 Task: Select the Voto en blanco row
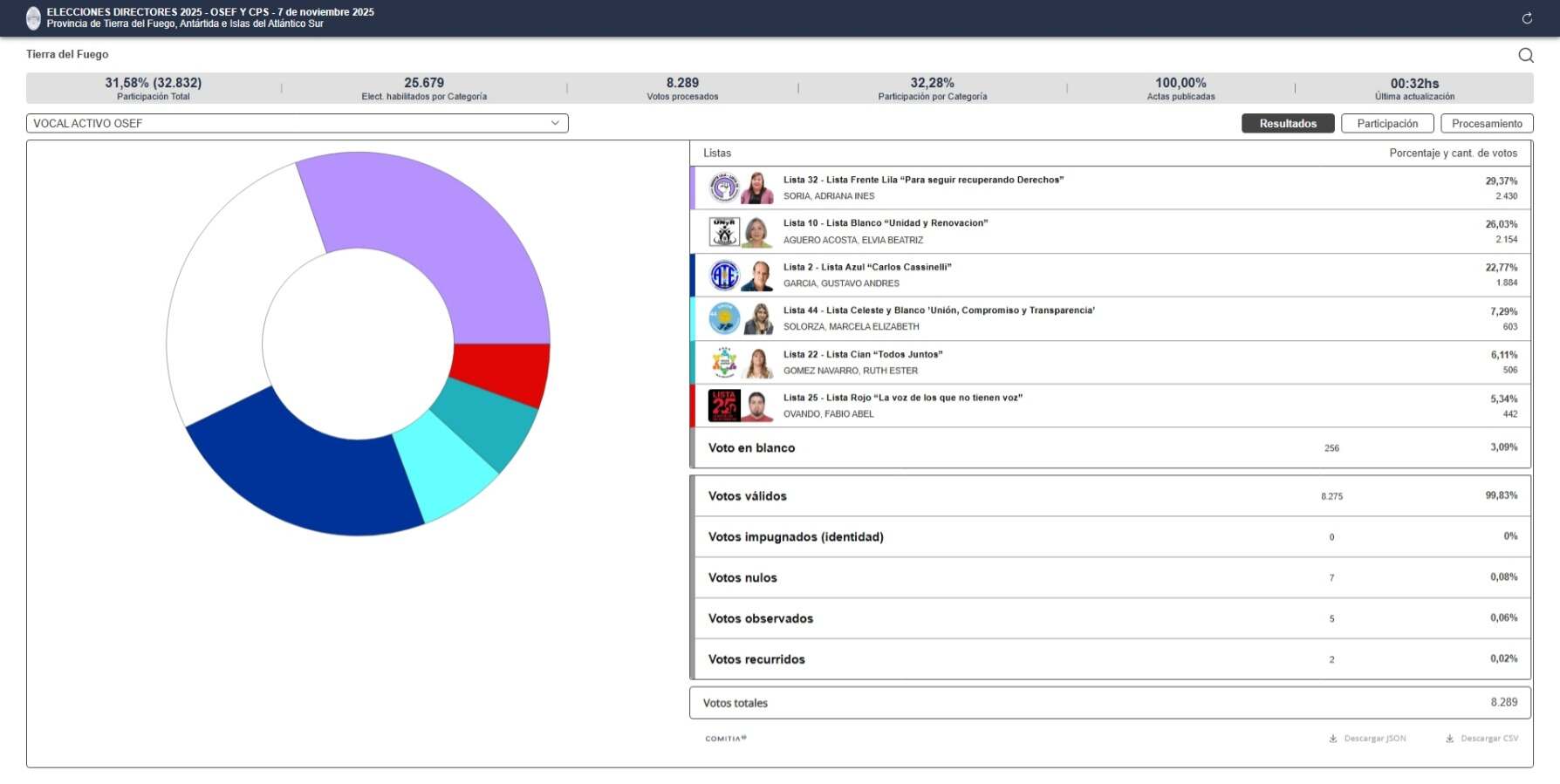(x=1110, y=447)
